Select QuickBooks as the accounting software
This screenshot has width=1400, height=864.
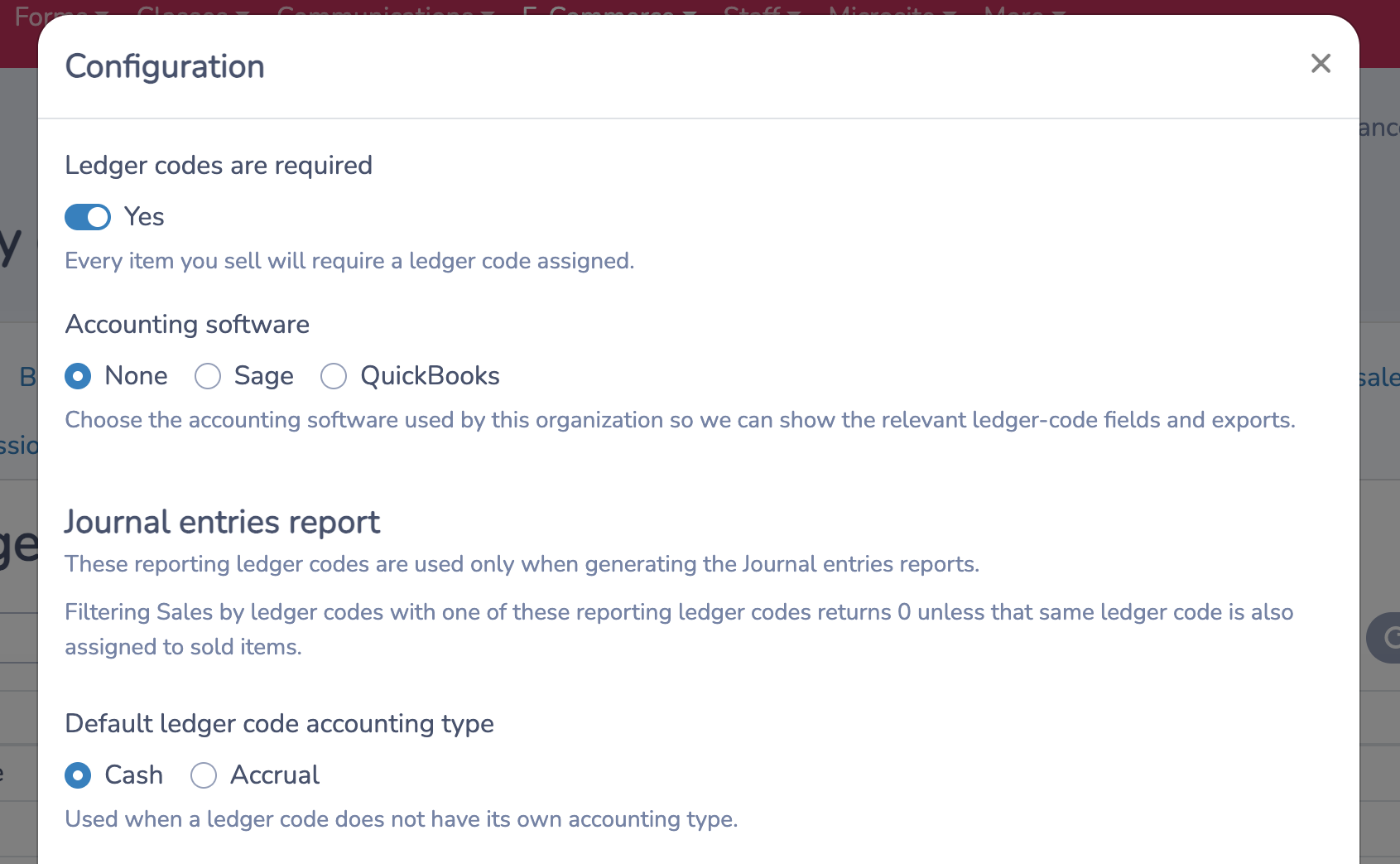[x=334, y=376]
